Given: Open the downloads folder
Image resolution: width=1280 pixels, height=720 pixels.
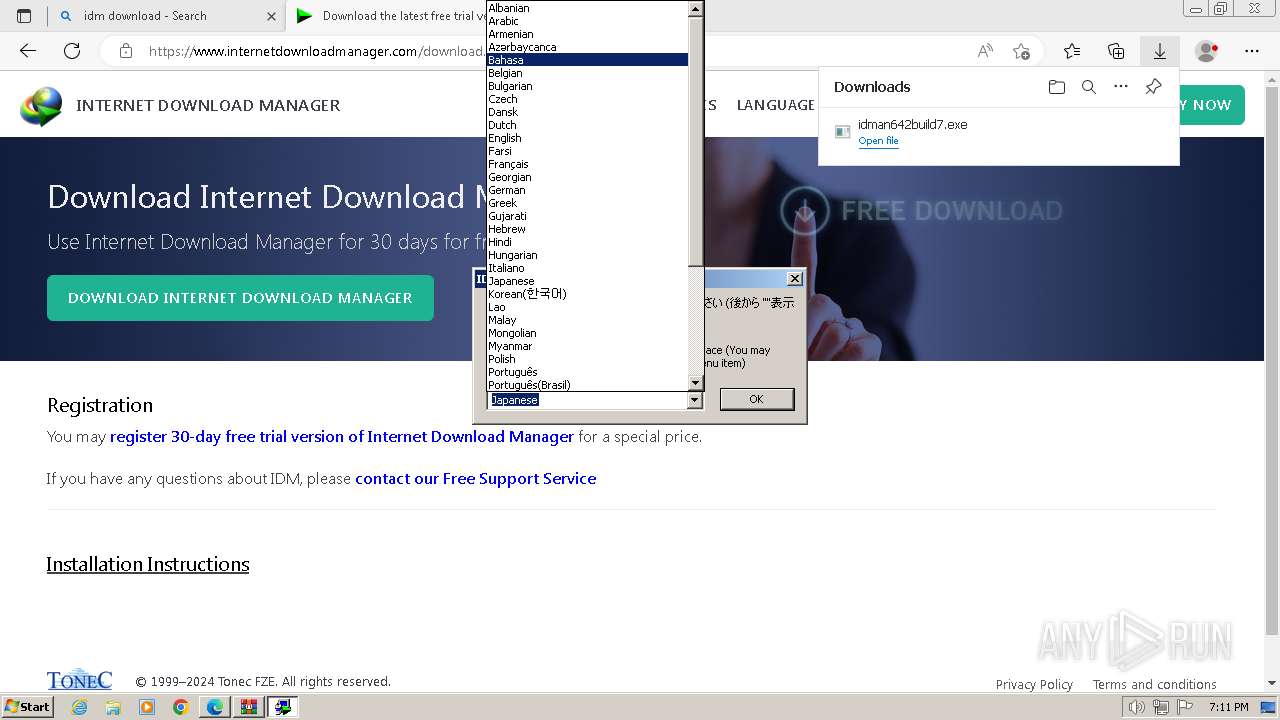Looking at the screenshot, I should click(x=1057, y=87).
